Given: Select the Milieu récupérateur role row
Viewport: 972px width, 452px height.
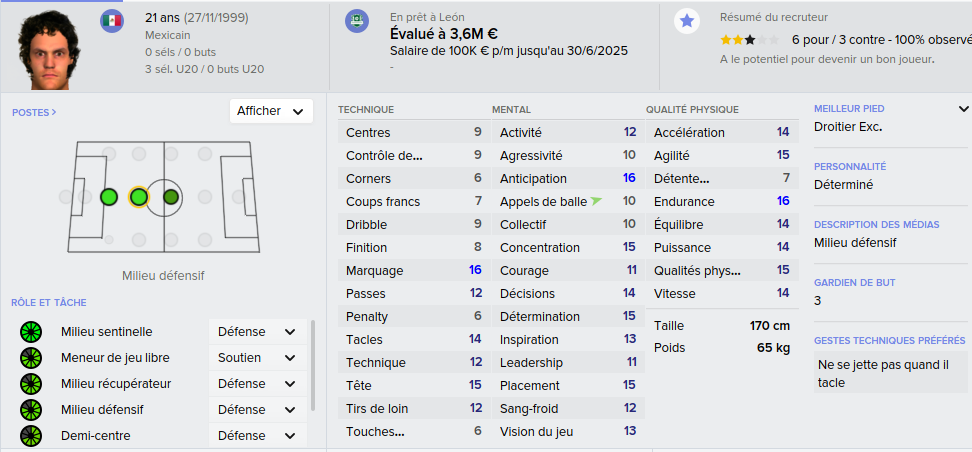Looking at the screenshot, I should 162,384.
